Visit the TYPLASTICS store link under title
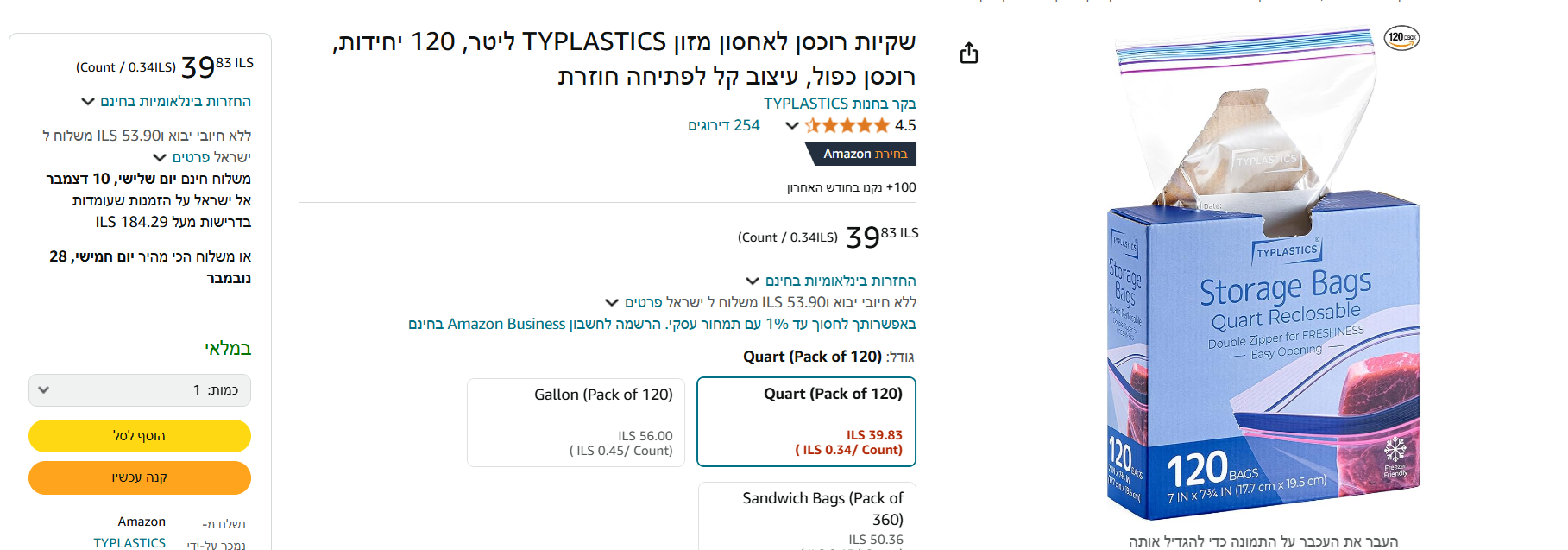Image resolution: width=1568 pixels, height=550 pixels. coord(840,104)
